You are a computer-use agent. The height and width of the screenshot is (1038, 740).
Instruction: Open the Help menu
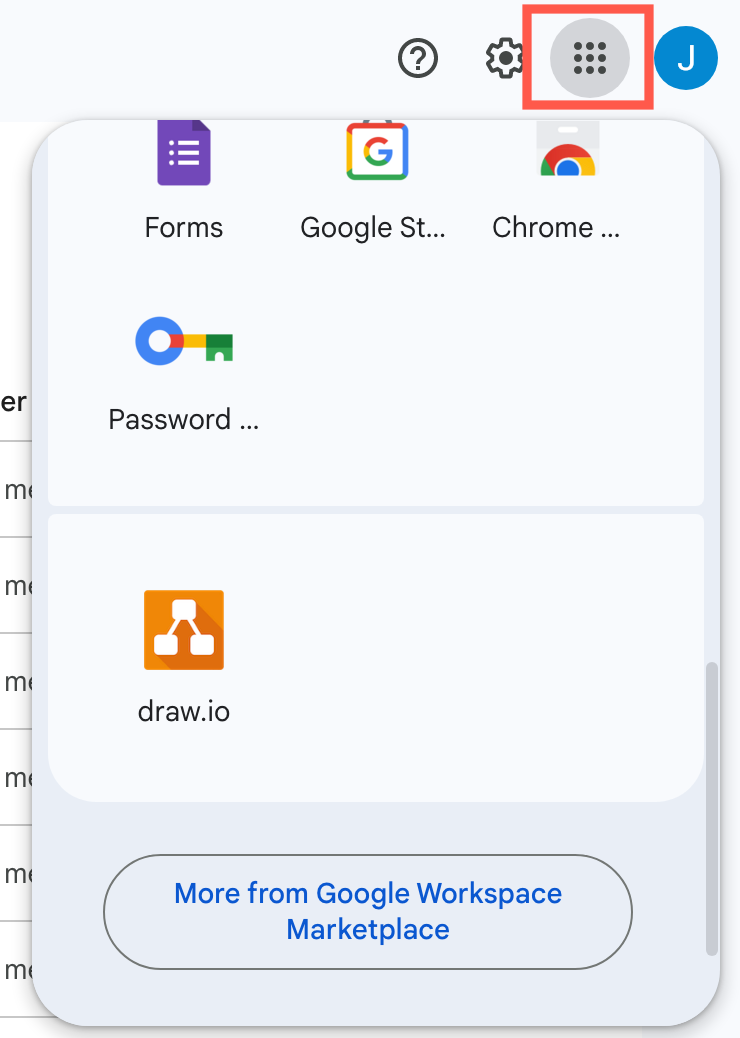418,58
